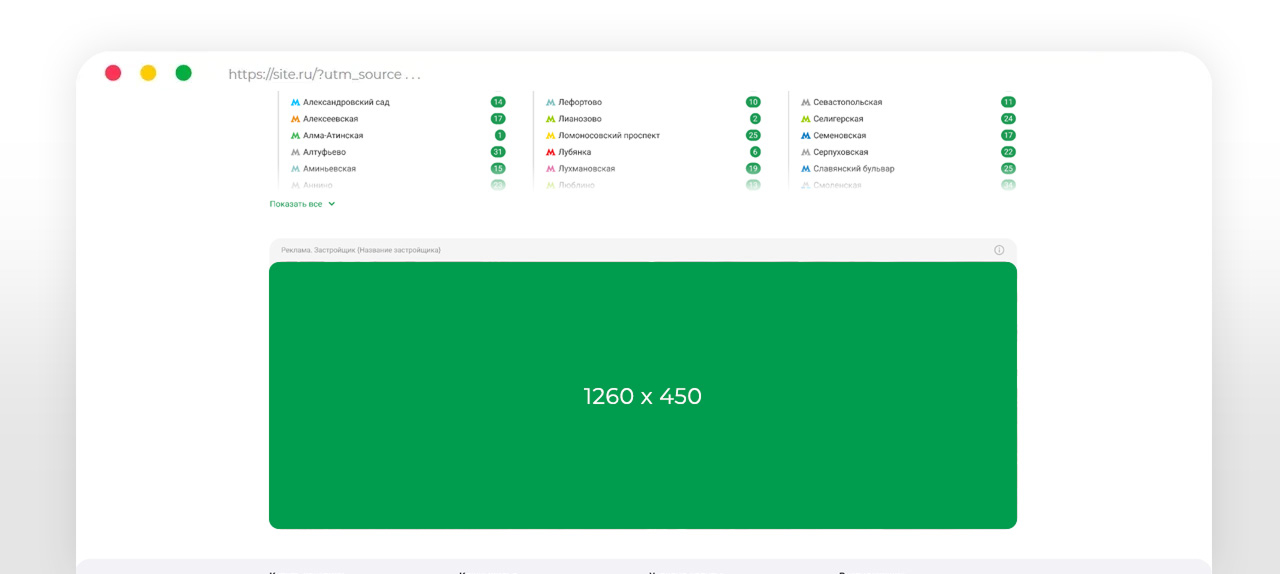Click the count badge 2 for Лианозово
The image size is (1280, 574).
(755, 119)
